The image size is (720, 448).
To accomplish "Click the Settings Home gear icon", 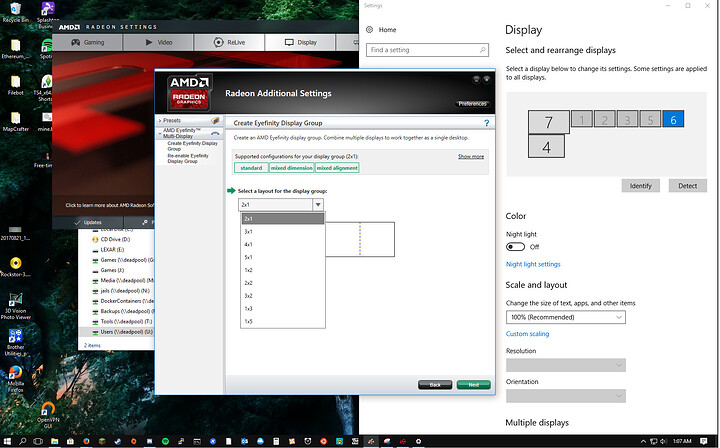I will [x=370, y=29].
